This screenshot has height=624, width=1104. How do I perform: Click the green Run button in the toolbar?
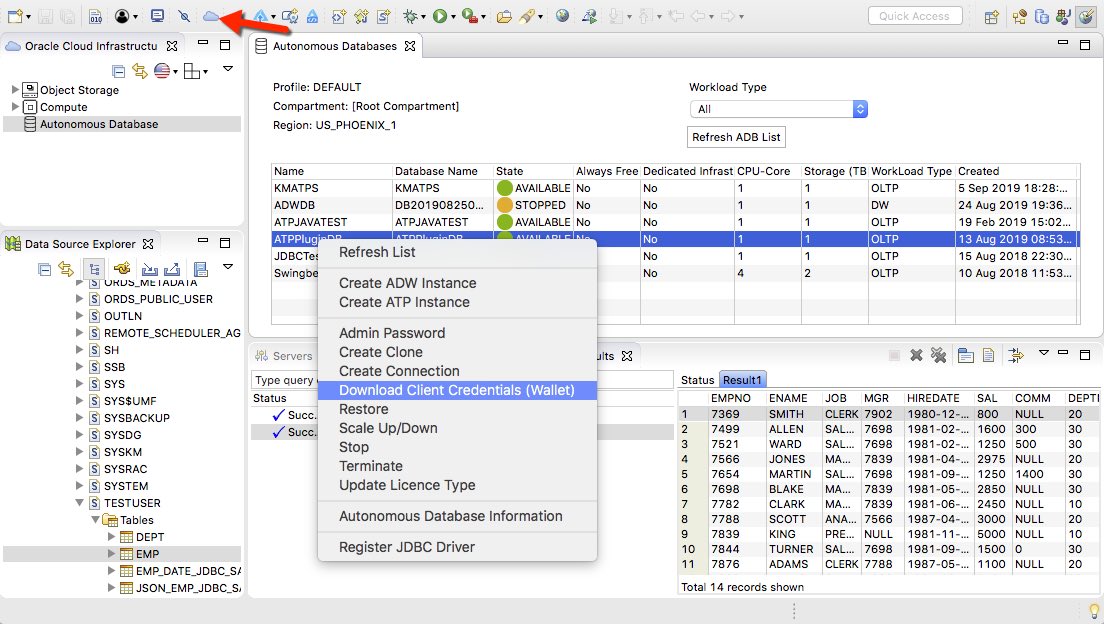click(x=438, y=17)
